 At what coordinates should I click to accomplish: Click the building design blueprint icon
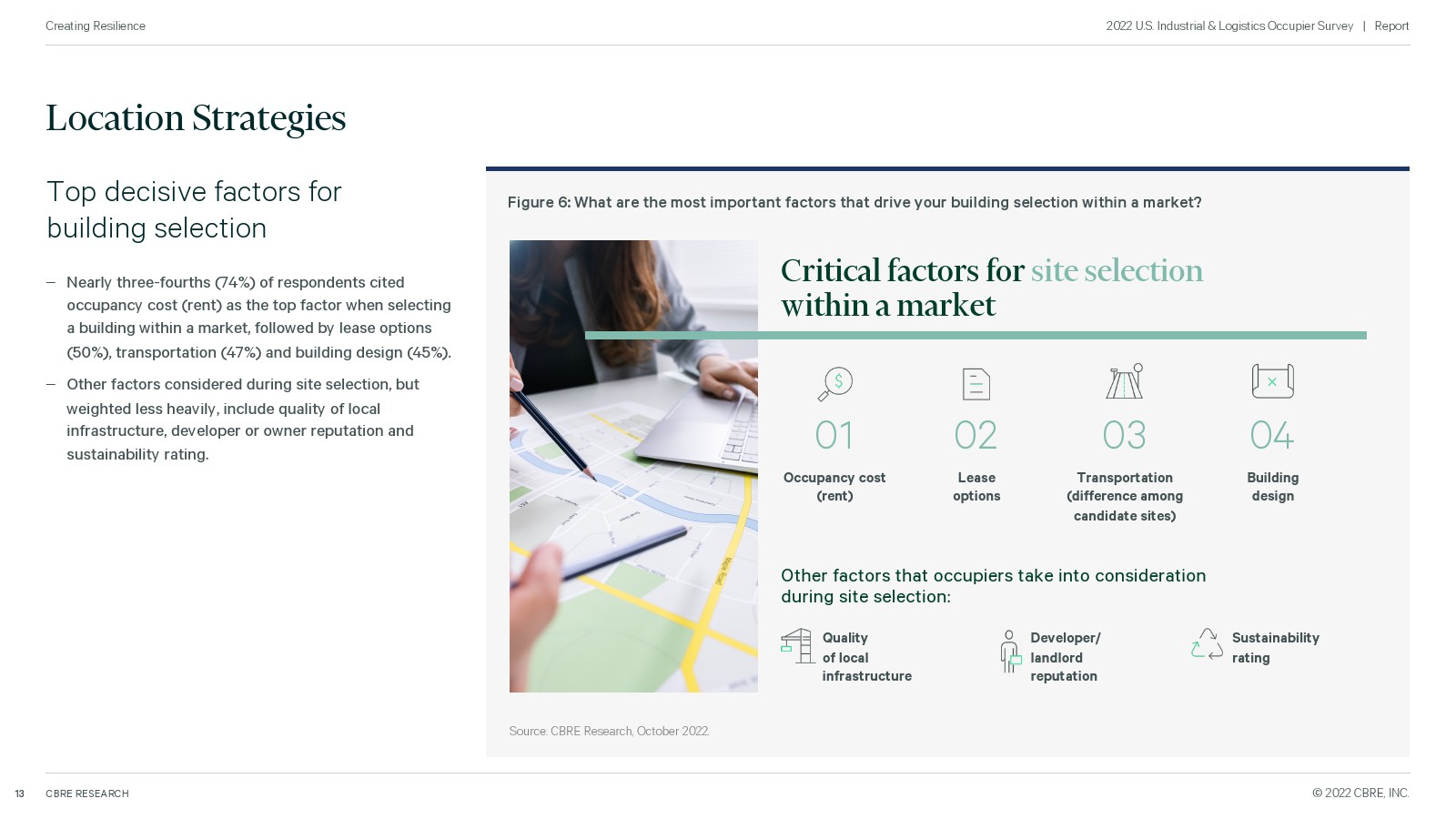pyautogui.click(x=1272, y=381)
